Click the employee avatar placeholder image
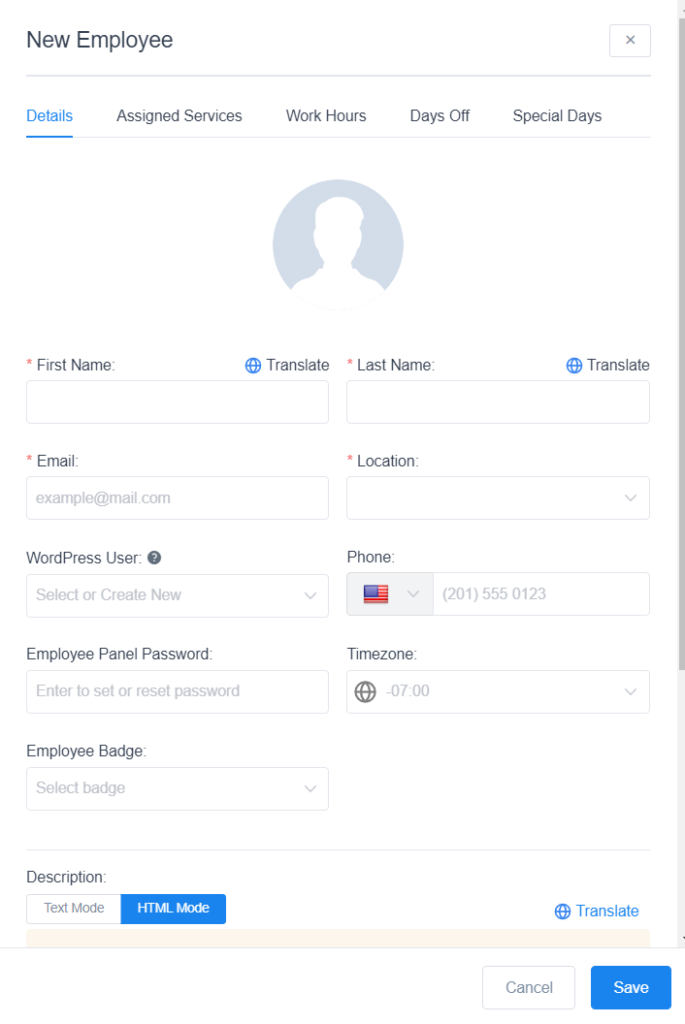Image resolution: width=685 pixels, height=1024 pixels. pyautogui.click(x=338, y=245)
